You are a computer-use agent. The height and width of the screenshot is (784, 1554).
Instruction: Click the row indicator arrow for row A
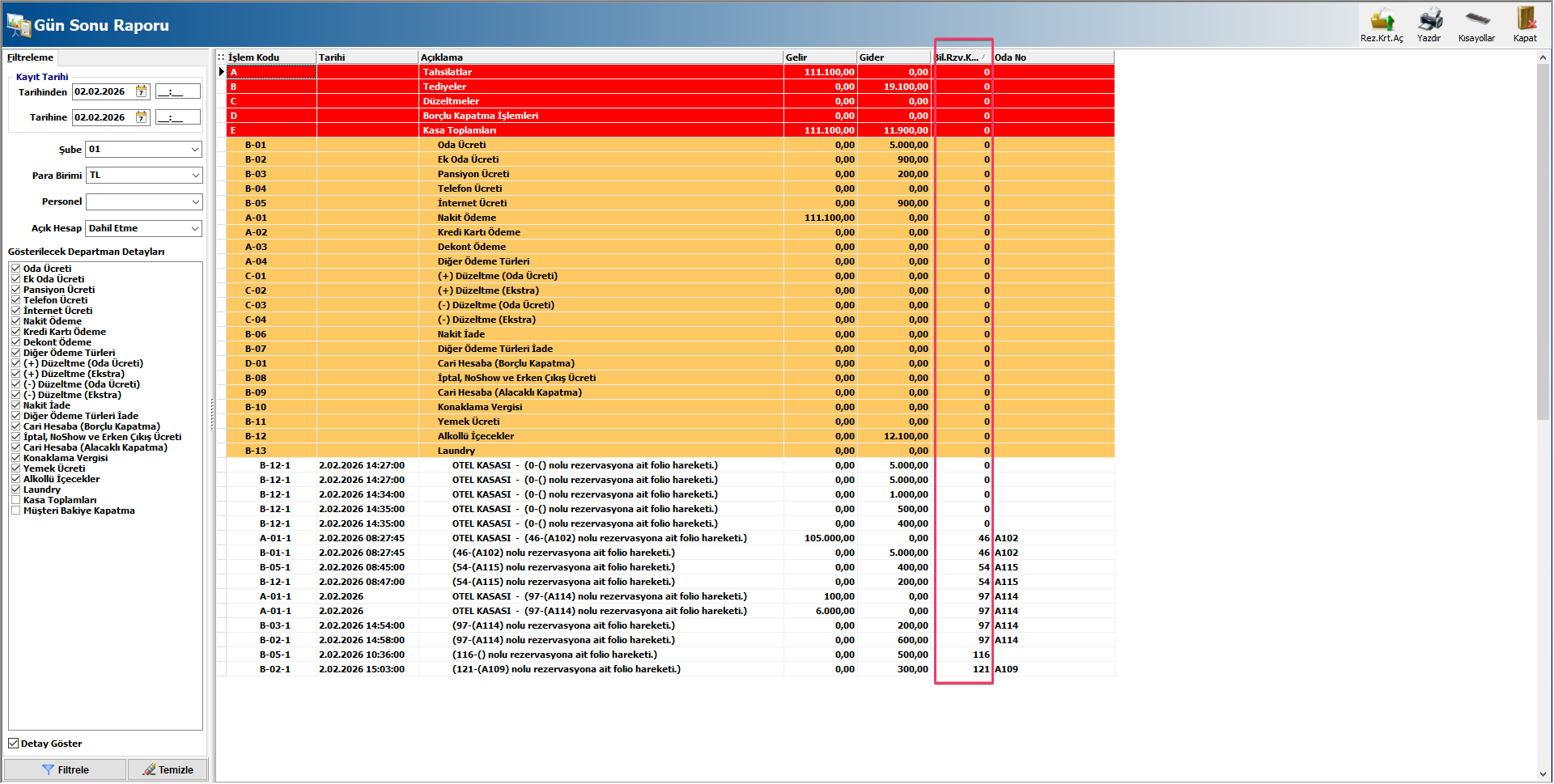(222, 72)
